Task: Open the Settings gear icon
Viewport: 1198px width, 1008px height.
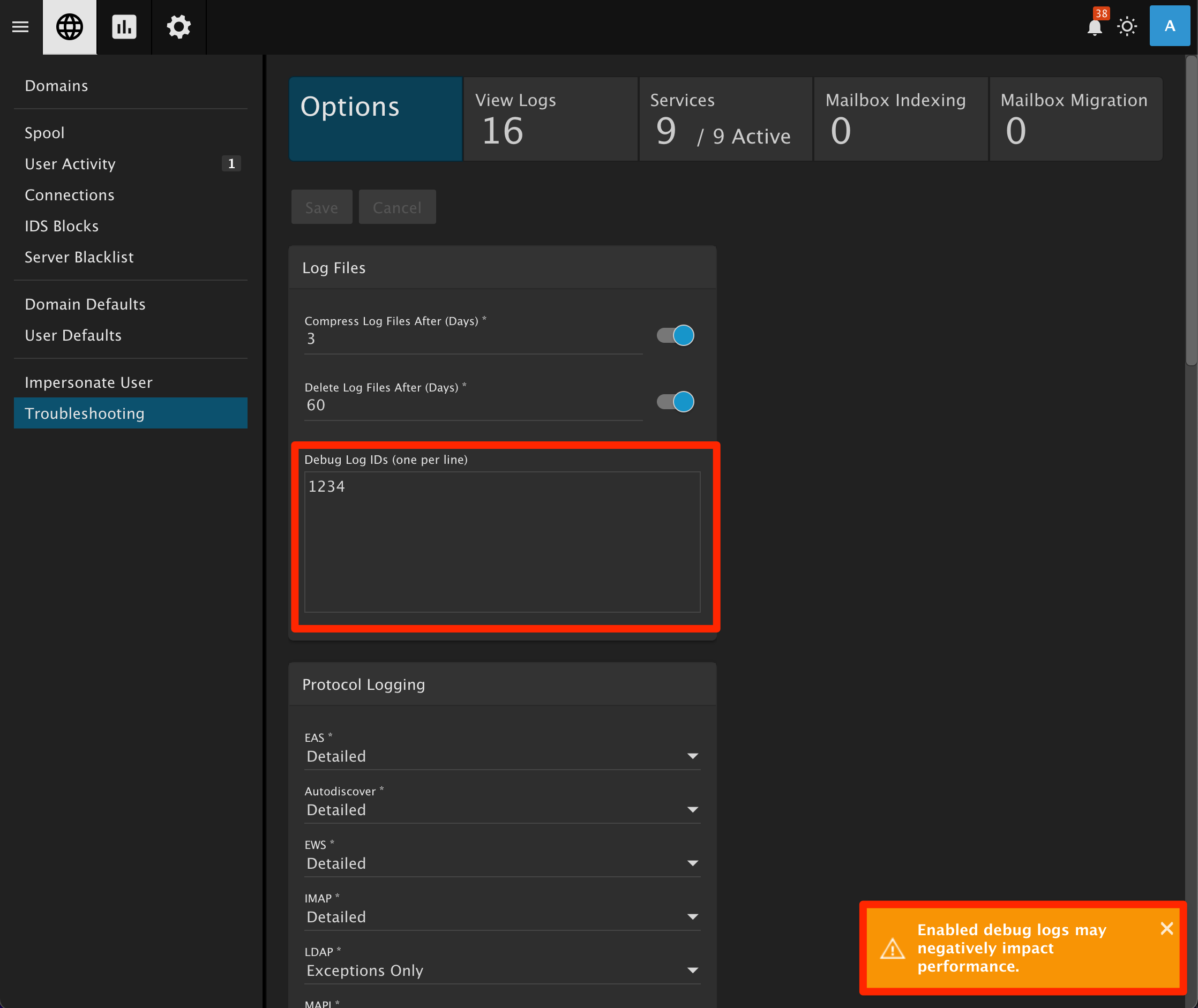Action: tap(179, 27)
